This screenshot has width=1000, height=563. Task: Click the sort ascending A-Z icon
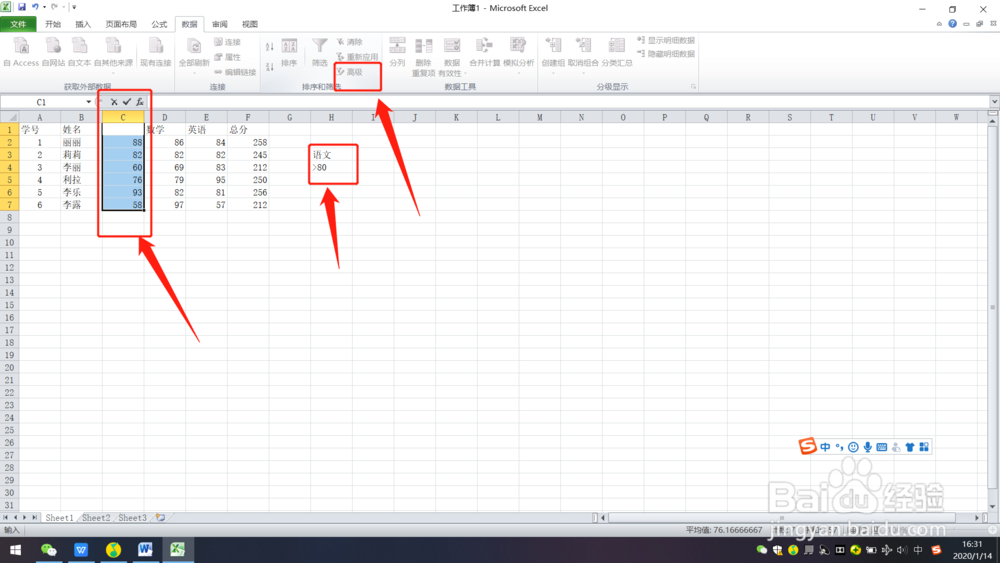click(x=270, y=47)
